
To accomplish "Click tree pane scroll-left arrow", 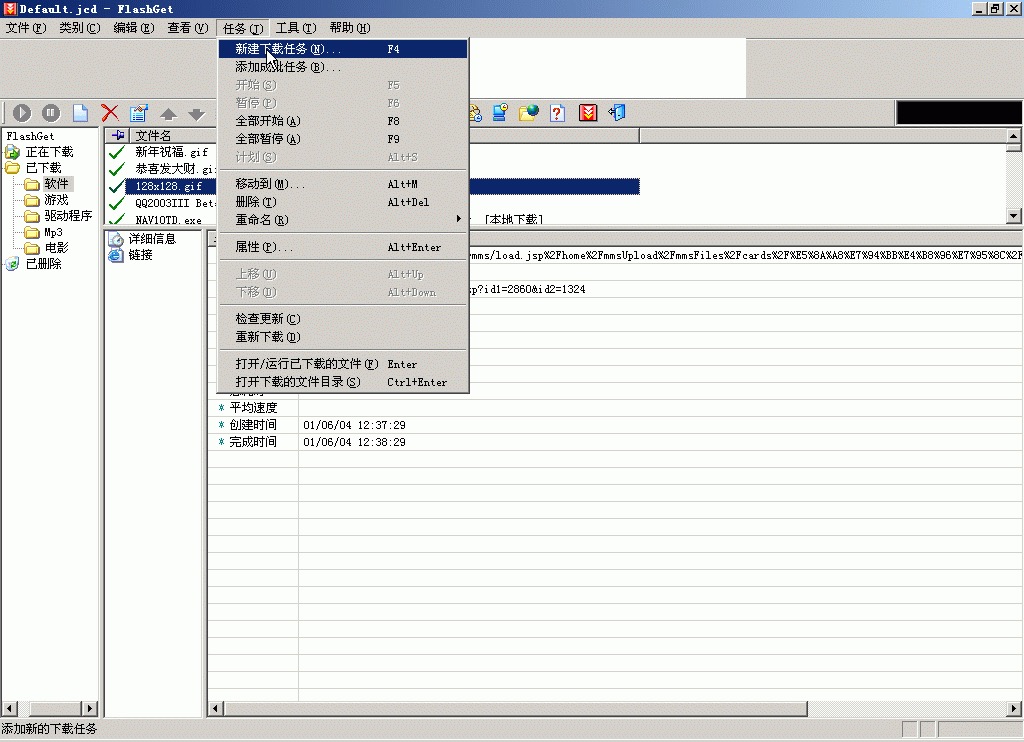I will click(9, 709).
